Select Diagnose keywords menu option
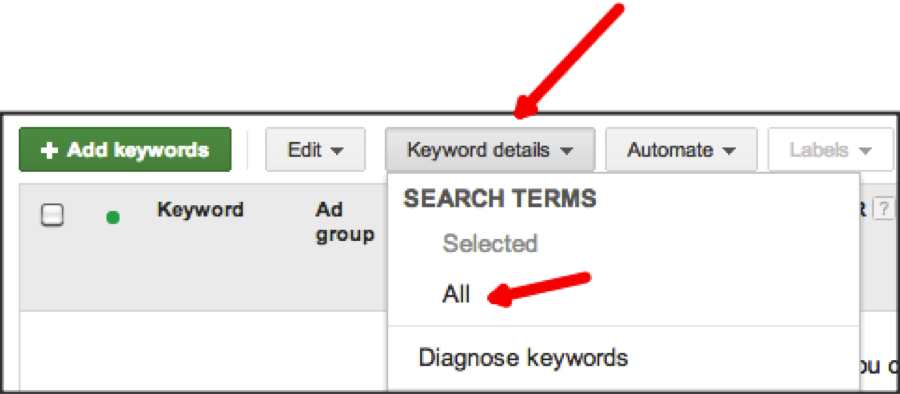This screenshot has height=394, width=900. point(523,357)
